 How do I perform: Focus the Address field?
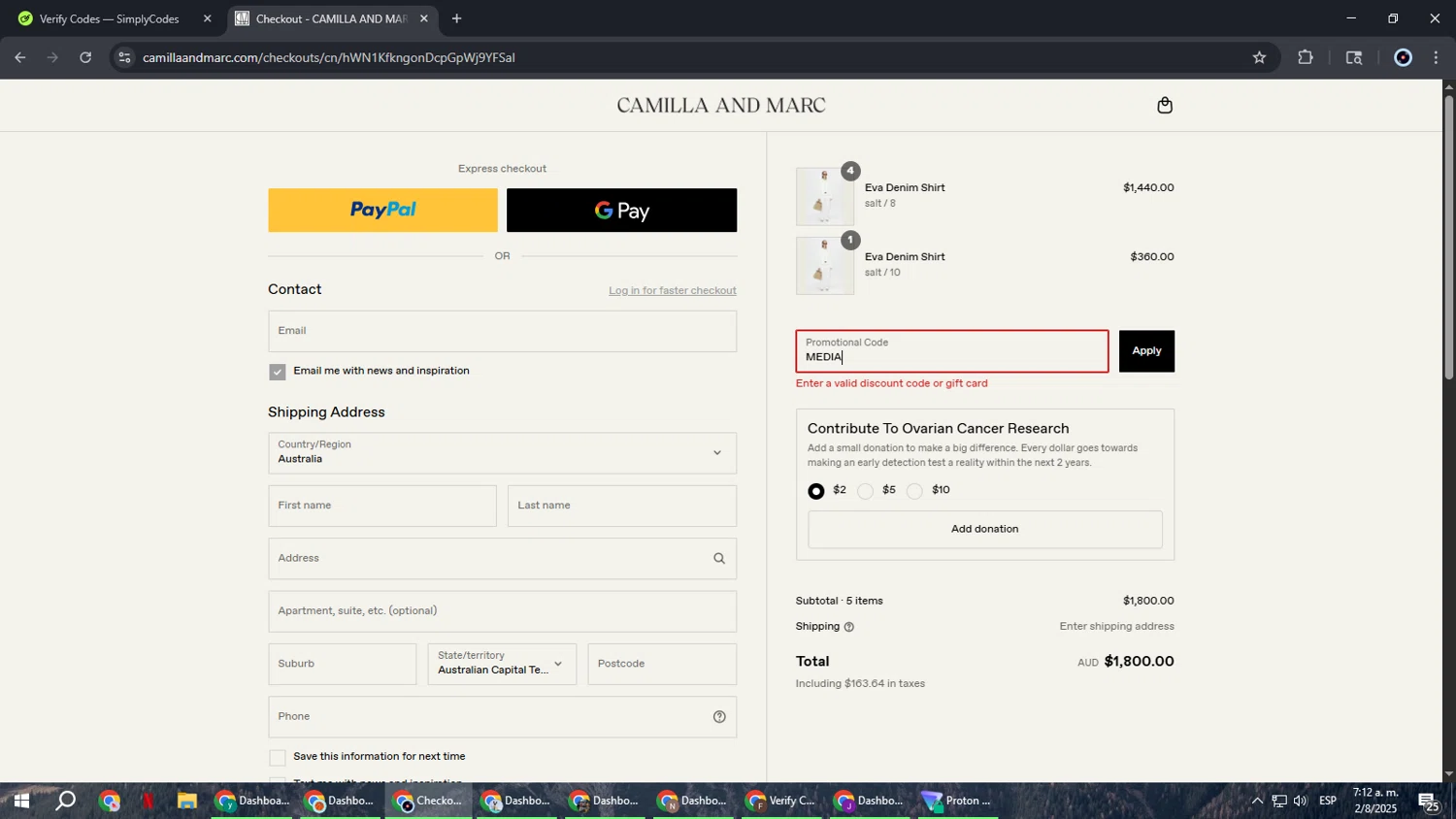tap(502, 559)
